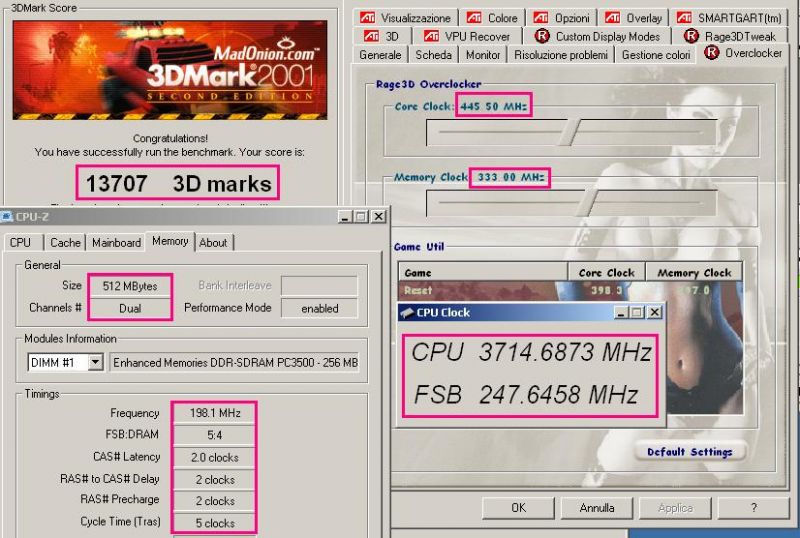Click the RAS# Precharge 2 clocks value

coord(215,501)
